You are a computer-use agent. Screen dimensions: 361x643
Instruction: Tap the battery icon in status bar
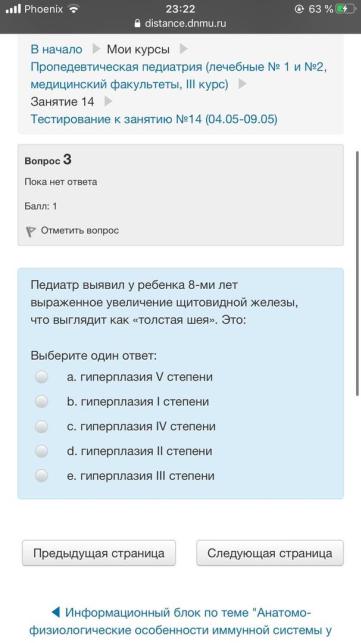345,9
